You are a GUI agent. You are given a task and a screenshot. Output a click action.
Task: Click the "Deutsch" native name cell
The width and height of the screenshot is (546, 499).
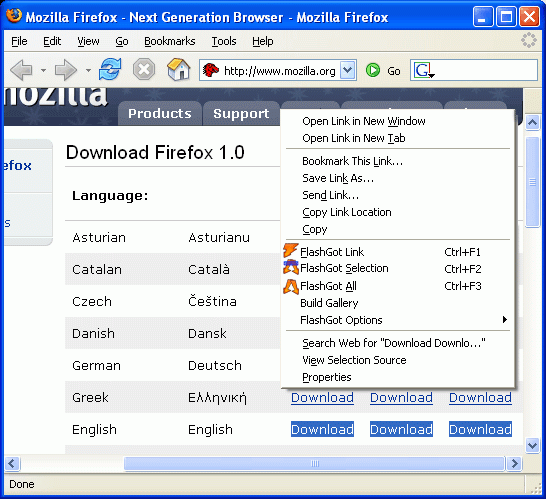tap(215, 365)
